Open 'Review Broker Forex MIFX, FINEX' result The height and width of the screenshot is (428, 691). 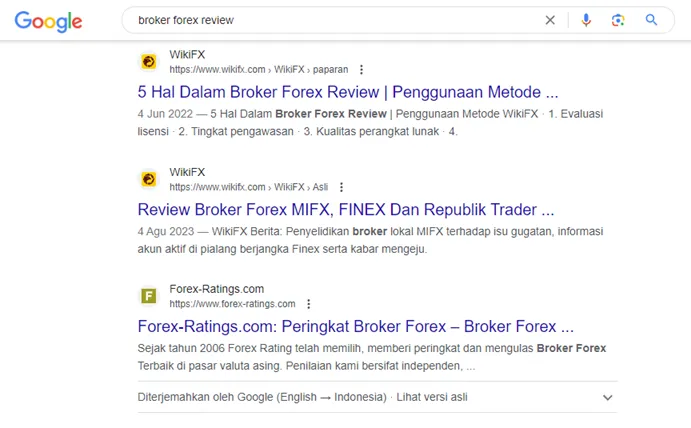click(x=346, y=209)
